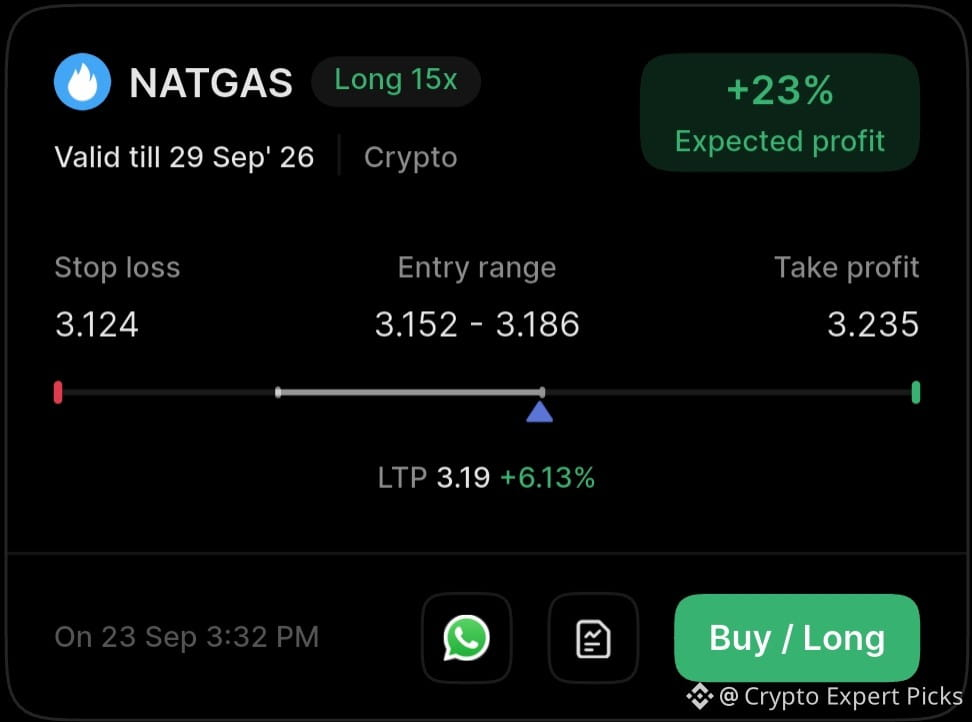Image resolution: width=972 pixels, height=722 pixels.
Task: Open the chart report document icon
Action: tap(593, 638)
